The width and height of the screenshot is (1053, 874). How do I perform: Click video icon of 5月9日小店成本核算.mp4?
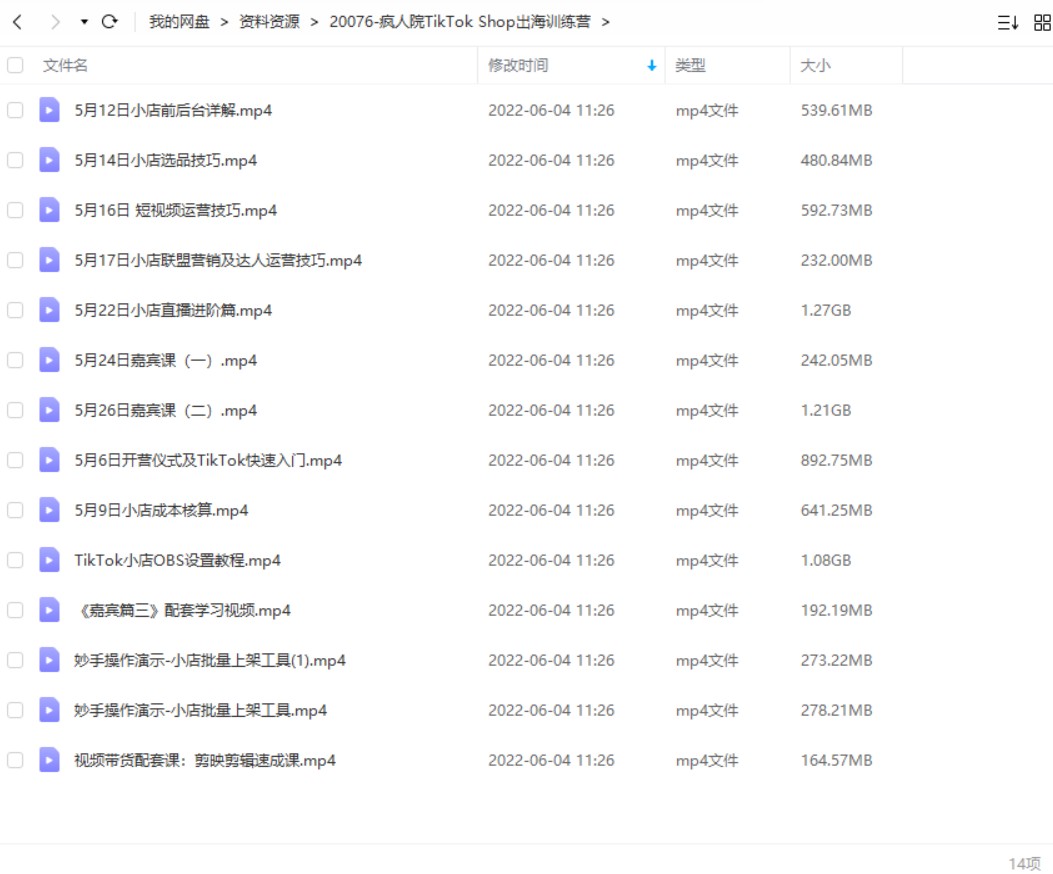coord(49,510)
